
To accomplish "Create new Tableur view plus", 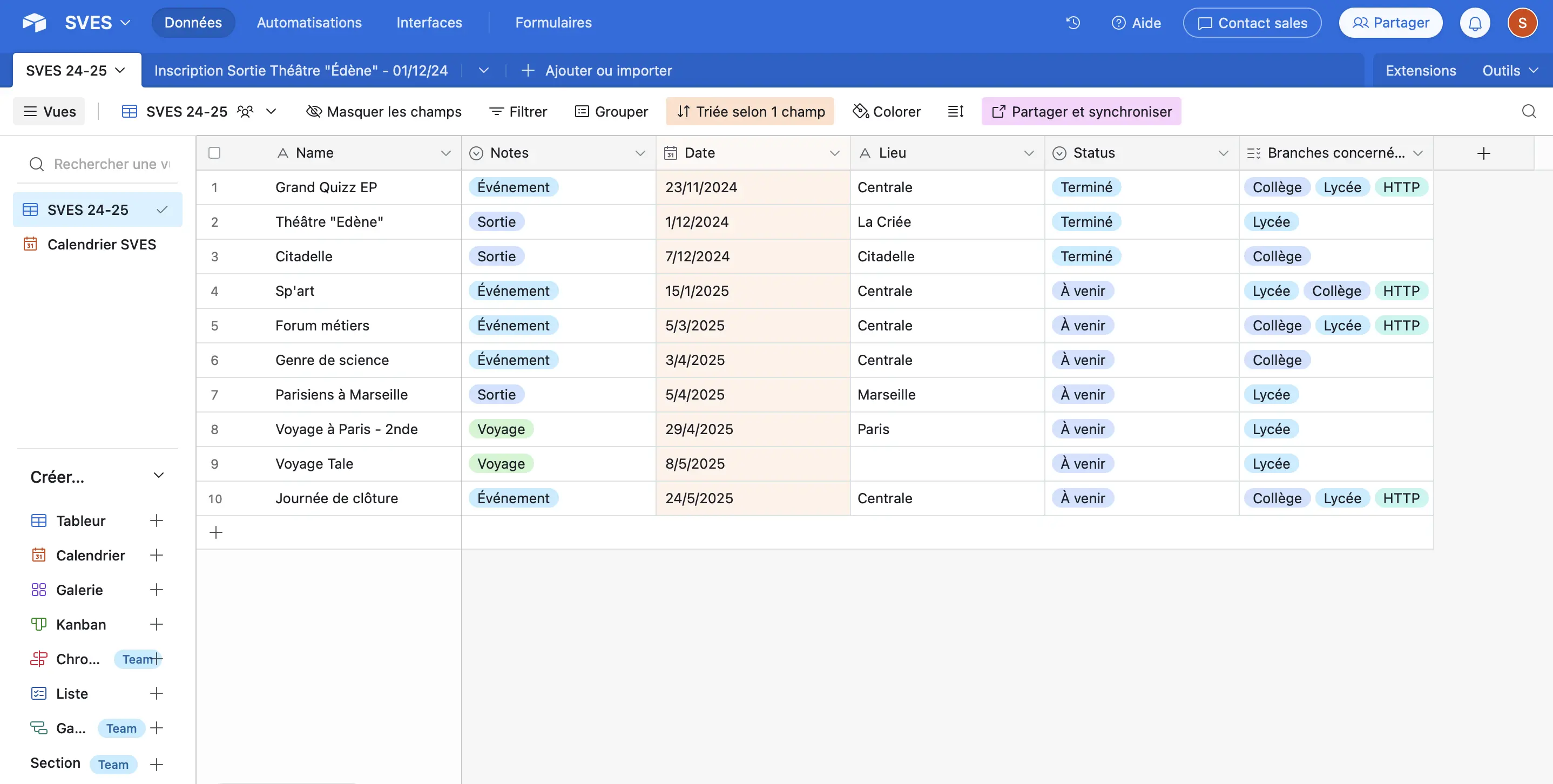I will [157, 521].
